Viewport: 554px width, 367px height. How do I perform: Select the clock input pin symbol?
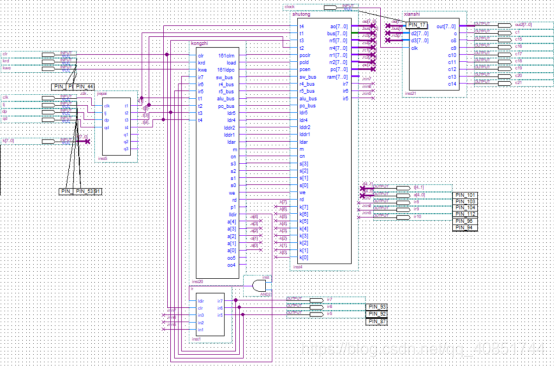pyautogui.click(x=330, y=7)
